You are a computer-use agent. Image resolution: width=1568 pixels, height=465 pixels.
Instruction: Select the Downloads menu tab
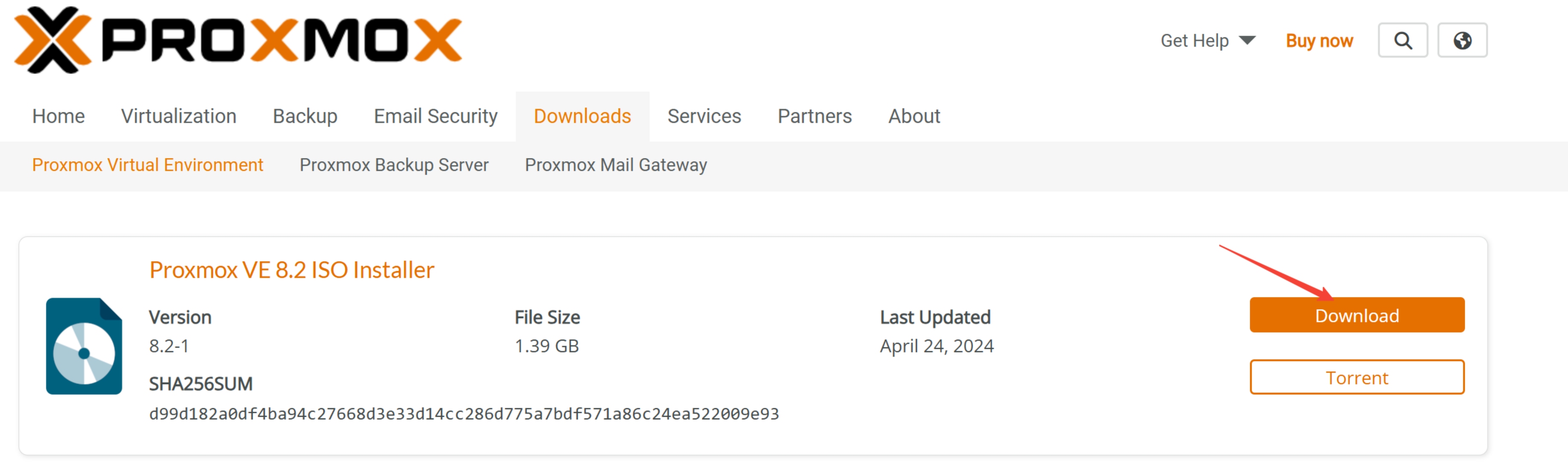point(582,116)
